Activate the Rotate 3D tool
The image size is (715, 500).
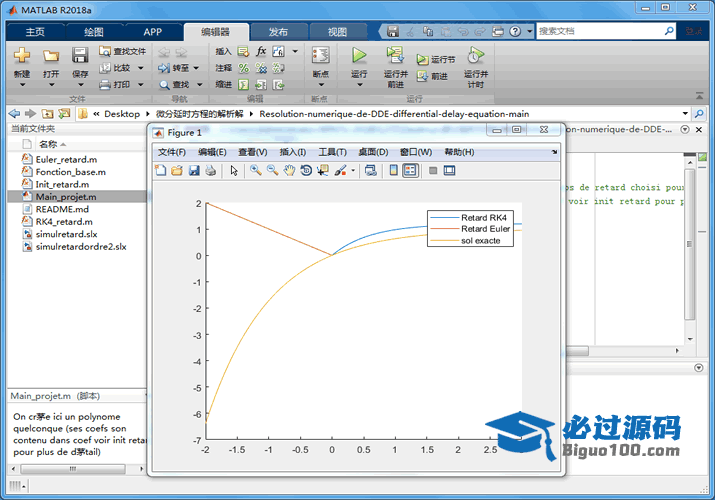306,171
